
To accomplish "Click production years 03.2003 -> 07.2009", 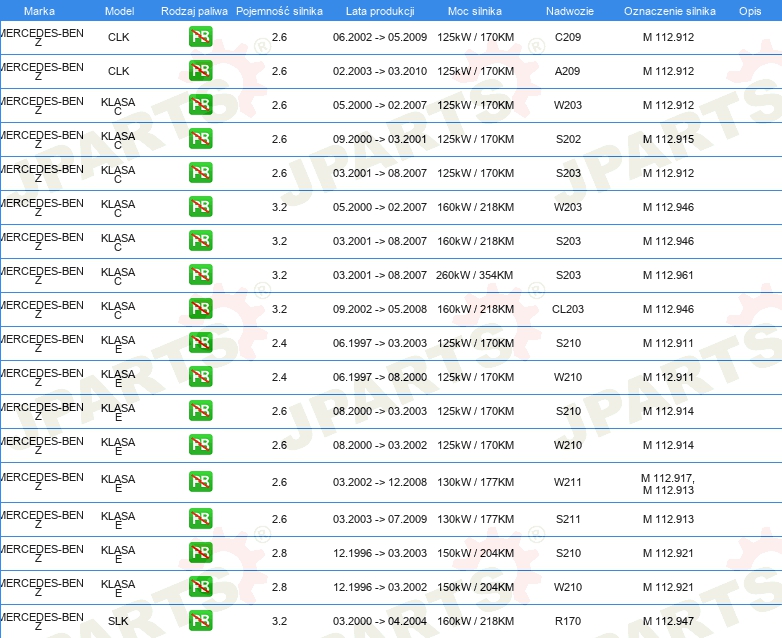I will click(380, 519).
